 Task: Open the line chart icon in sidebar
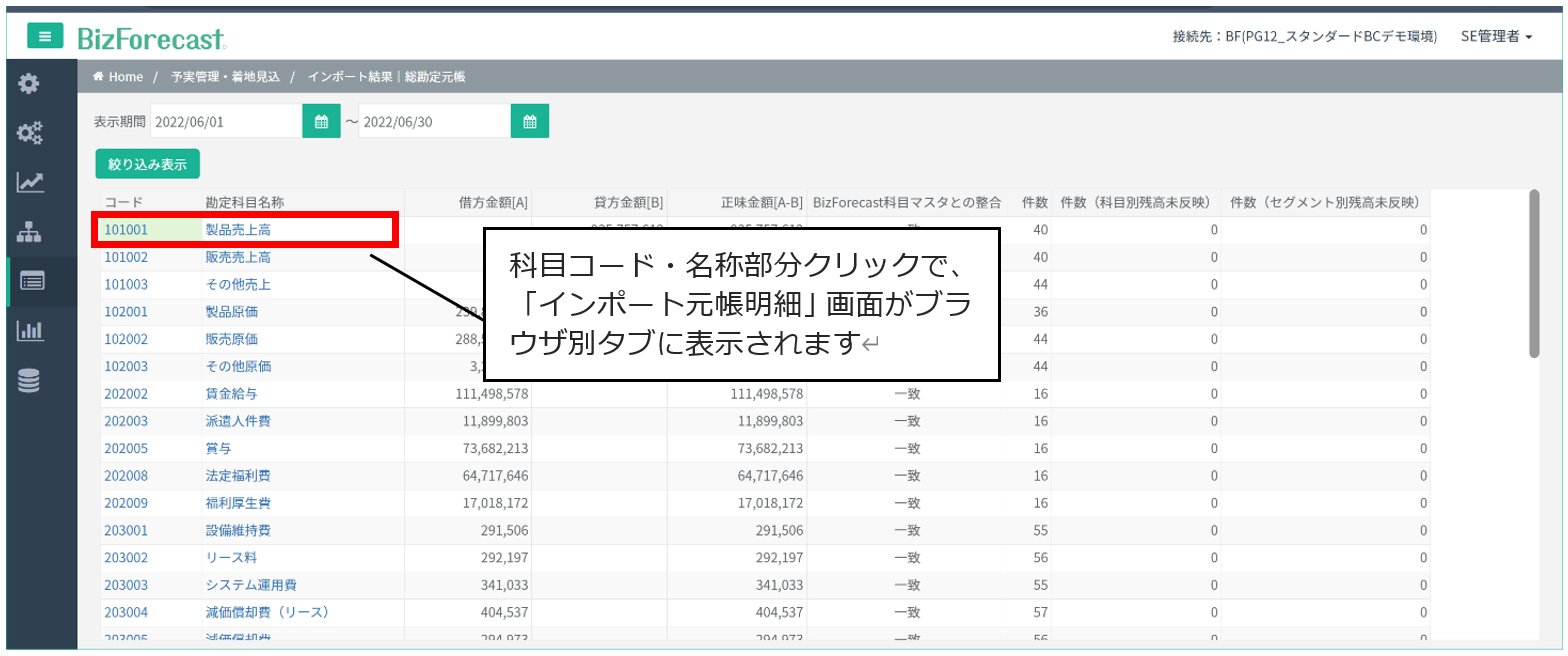[30, 182]
